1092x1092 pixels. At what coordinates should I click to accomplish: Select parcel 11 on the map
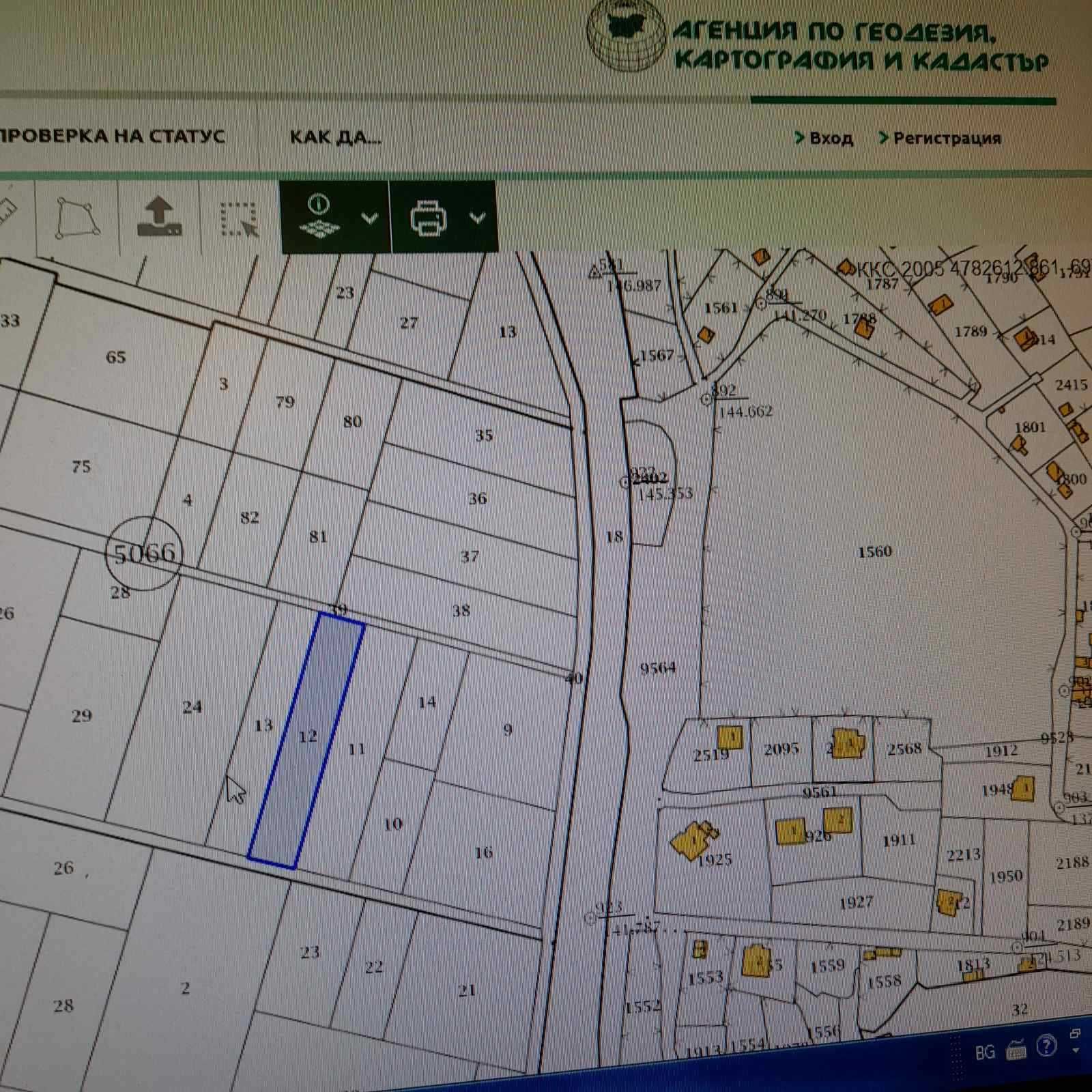tap(356, 749)
